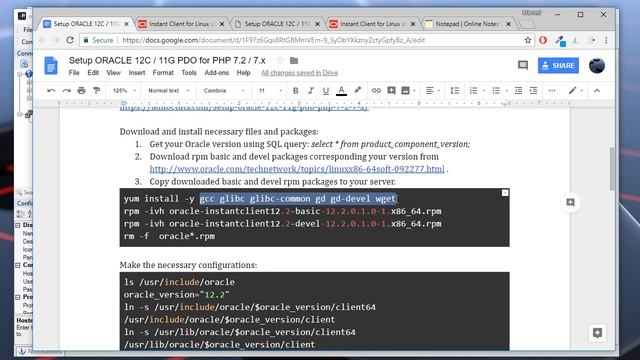Switch to first Instant Client for Linux tab

181,24
